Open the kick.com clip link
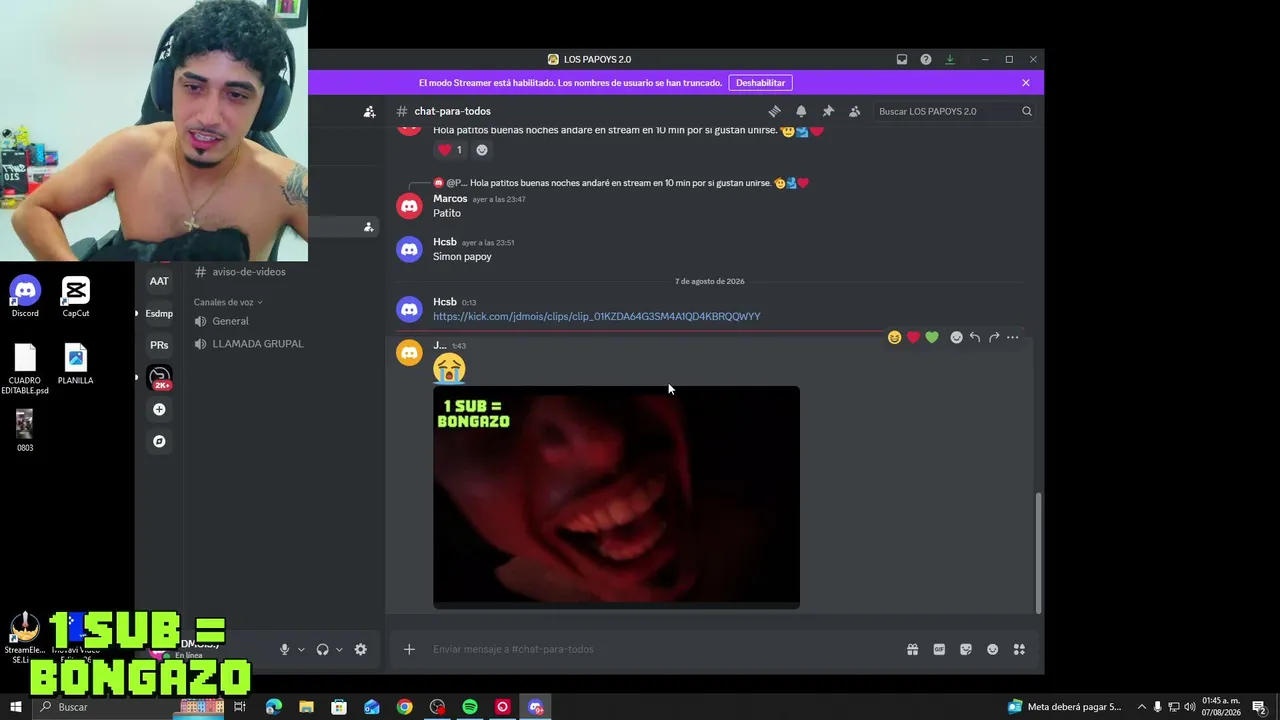Viewport: 1280px width, 720px height. tap(597, 316)
